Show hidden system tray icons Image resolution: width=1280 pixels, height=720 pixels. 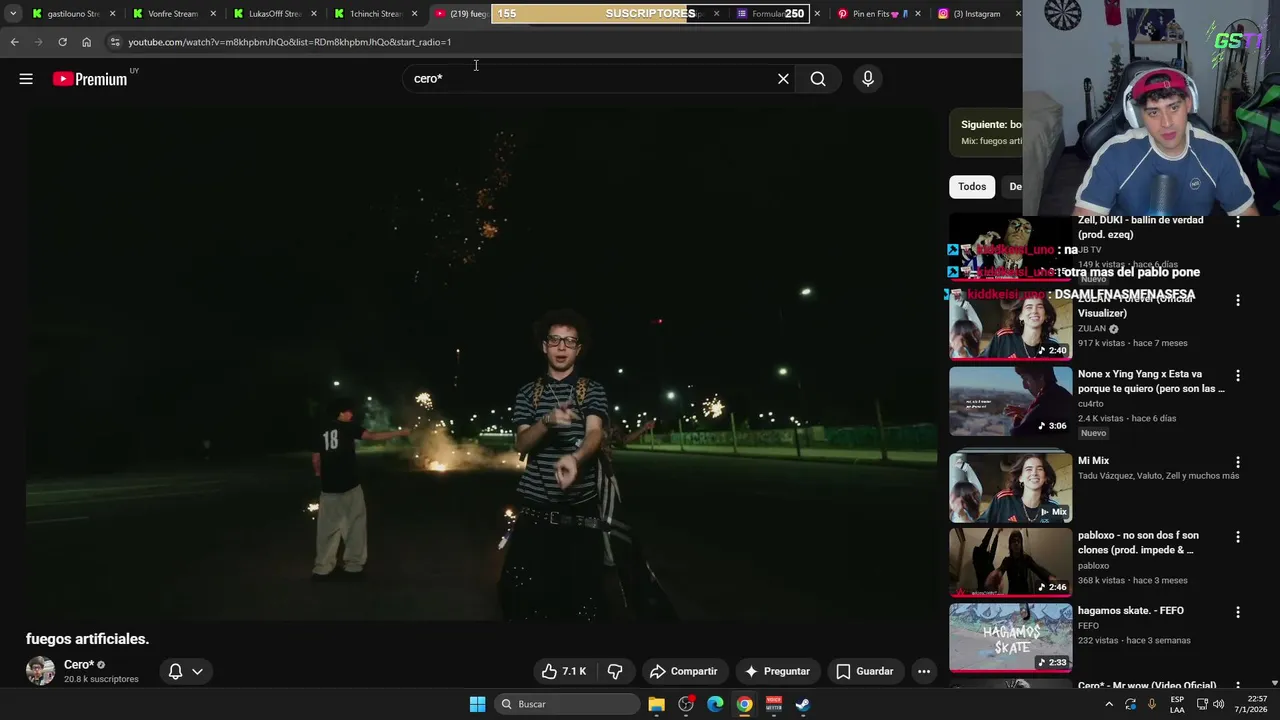click(x=1109, y=704)
